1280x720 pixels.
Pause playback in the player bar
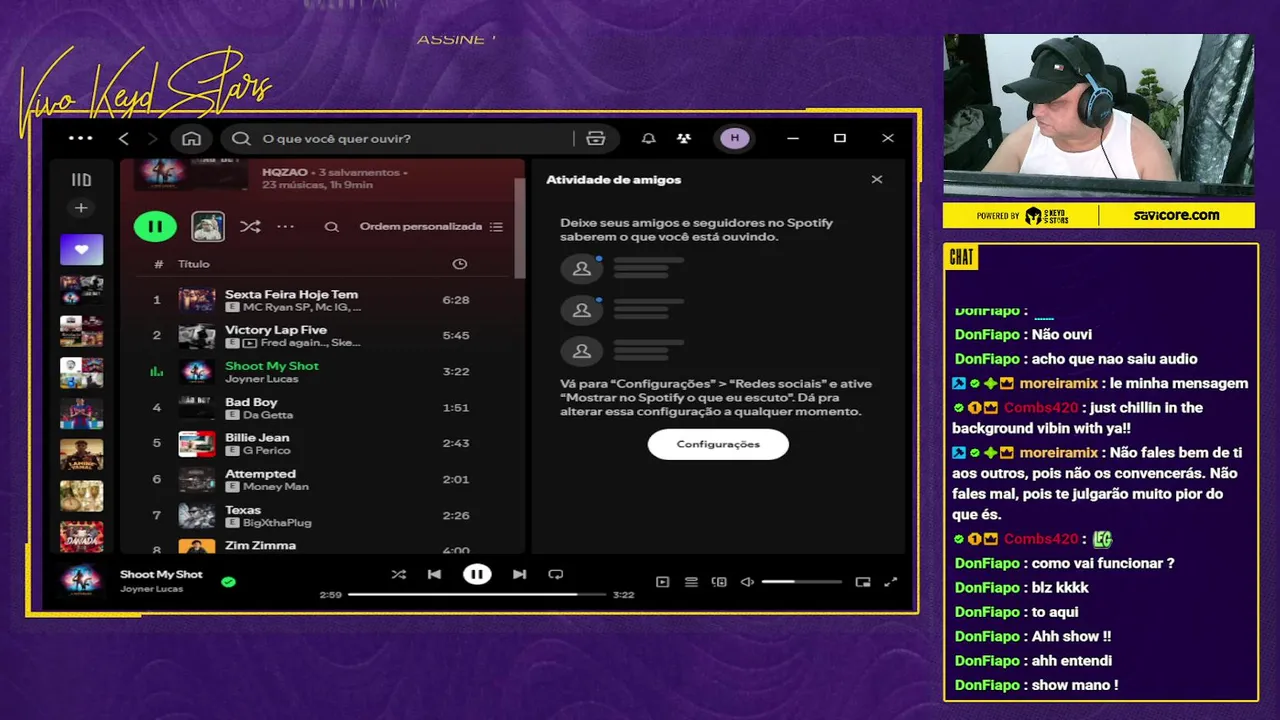477,574
